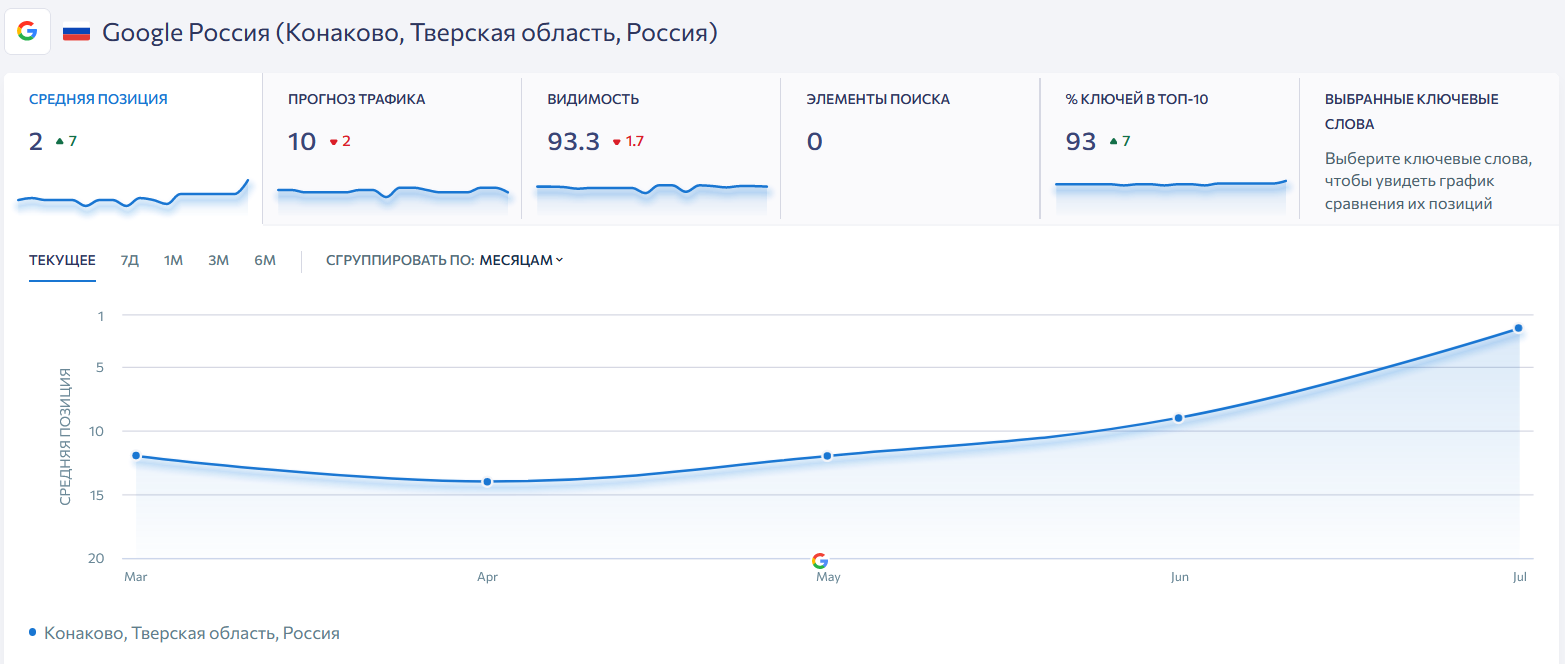Click the top-10 keys value 93
Viewport: 1565px width, 664px height.
coord(1081,142)
